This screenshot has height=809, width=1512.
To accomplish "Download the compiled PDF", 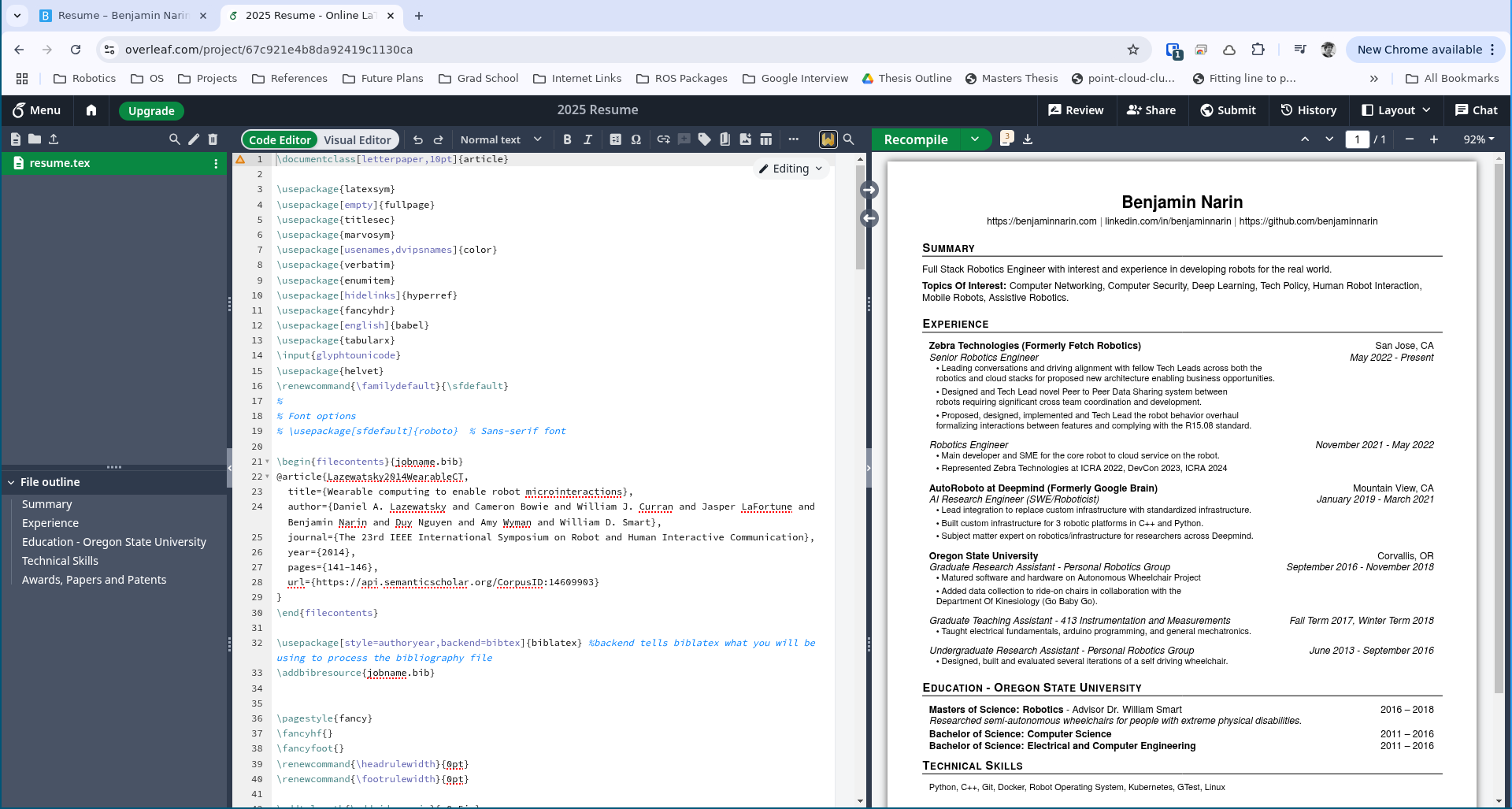I will coord(1028,139).
